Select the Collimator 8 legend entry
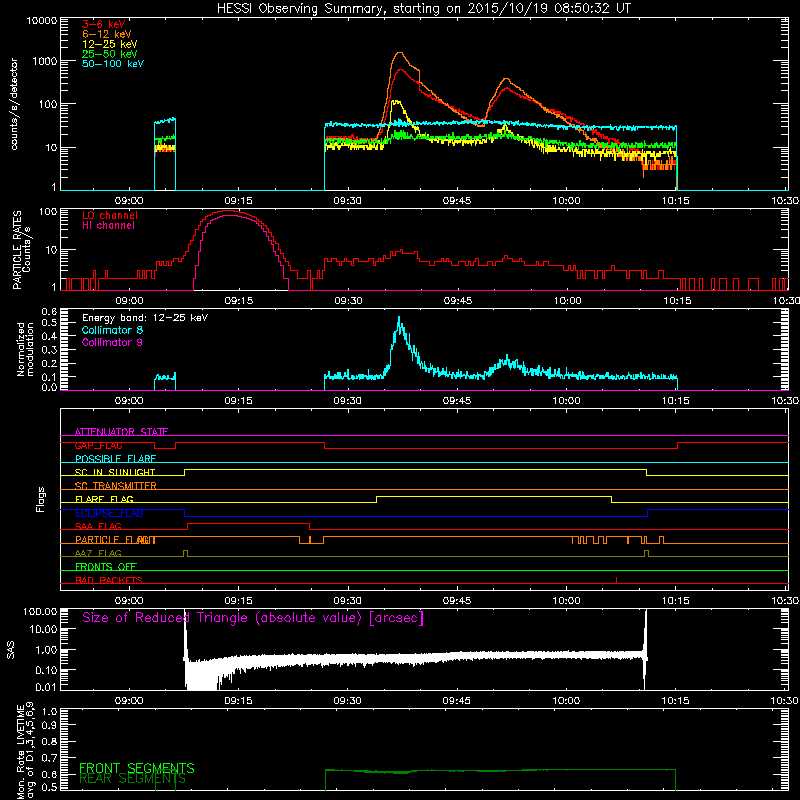Screen dimensions: 800x800 [112, 330]
